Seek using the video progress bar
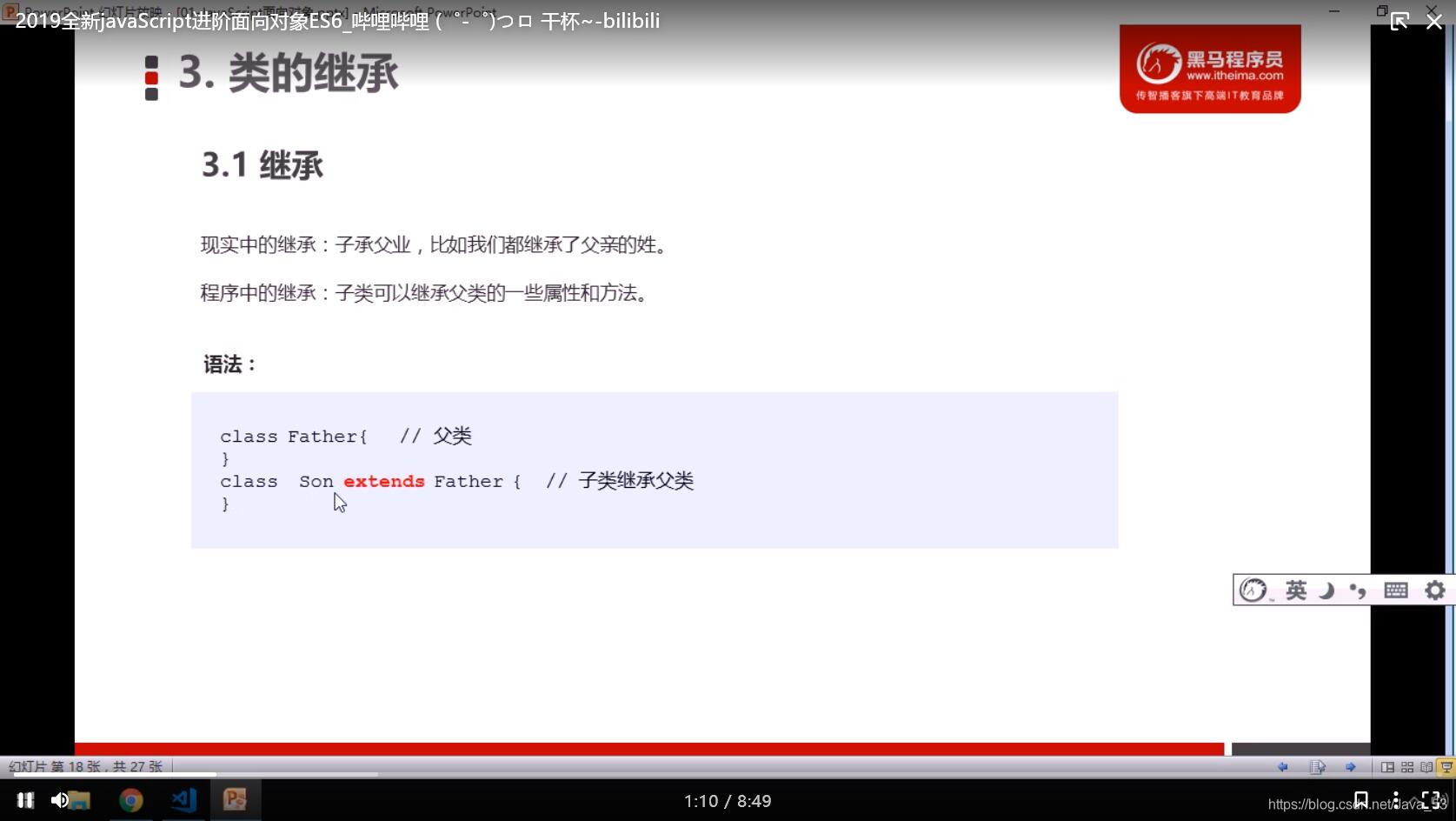The image size is (1456, 821). 728,774
